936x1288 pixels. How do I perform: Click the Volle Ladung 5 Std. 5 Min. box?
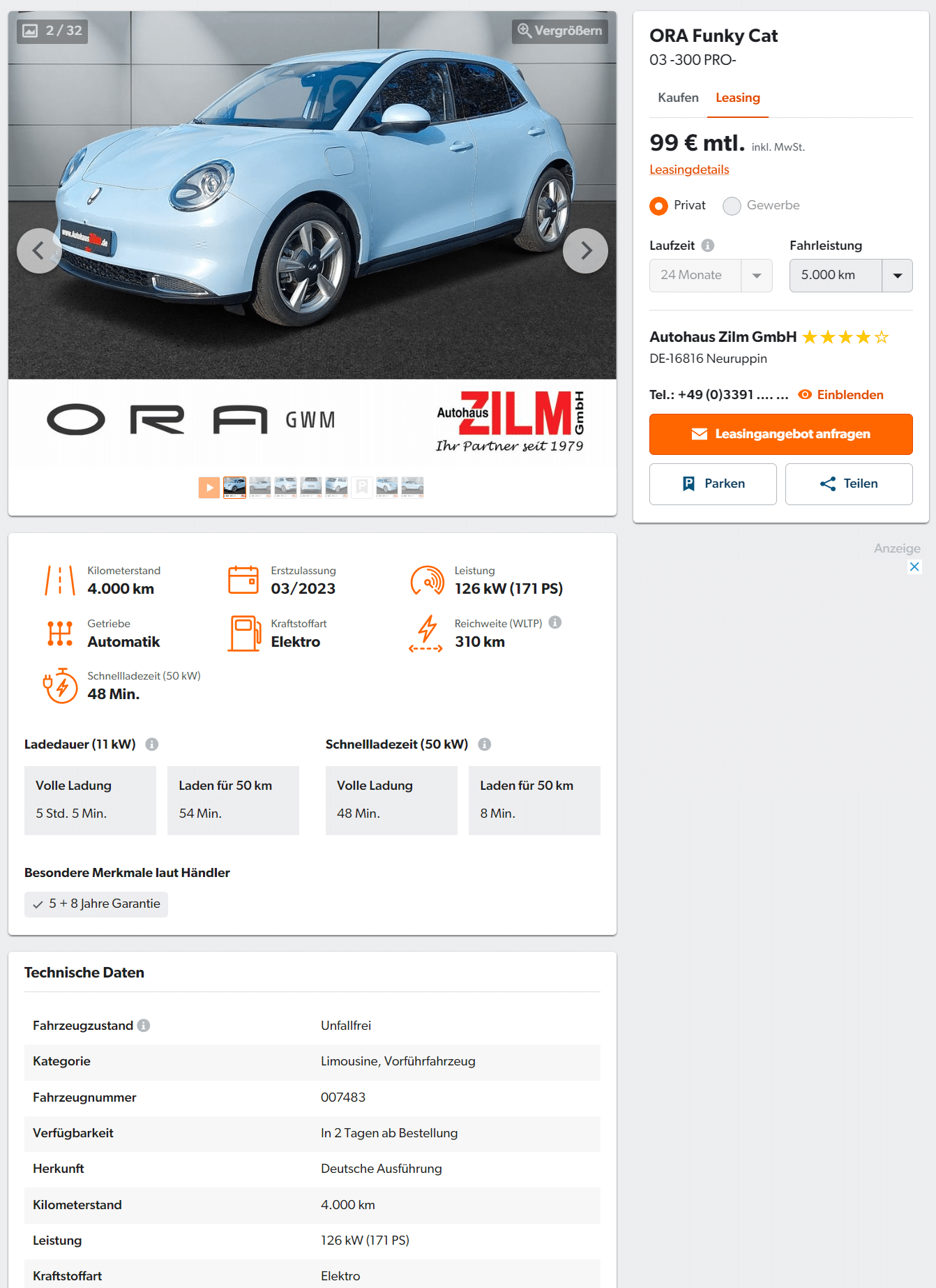pos(90,800)
